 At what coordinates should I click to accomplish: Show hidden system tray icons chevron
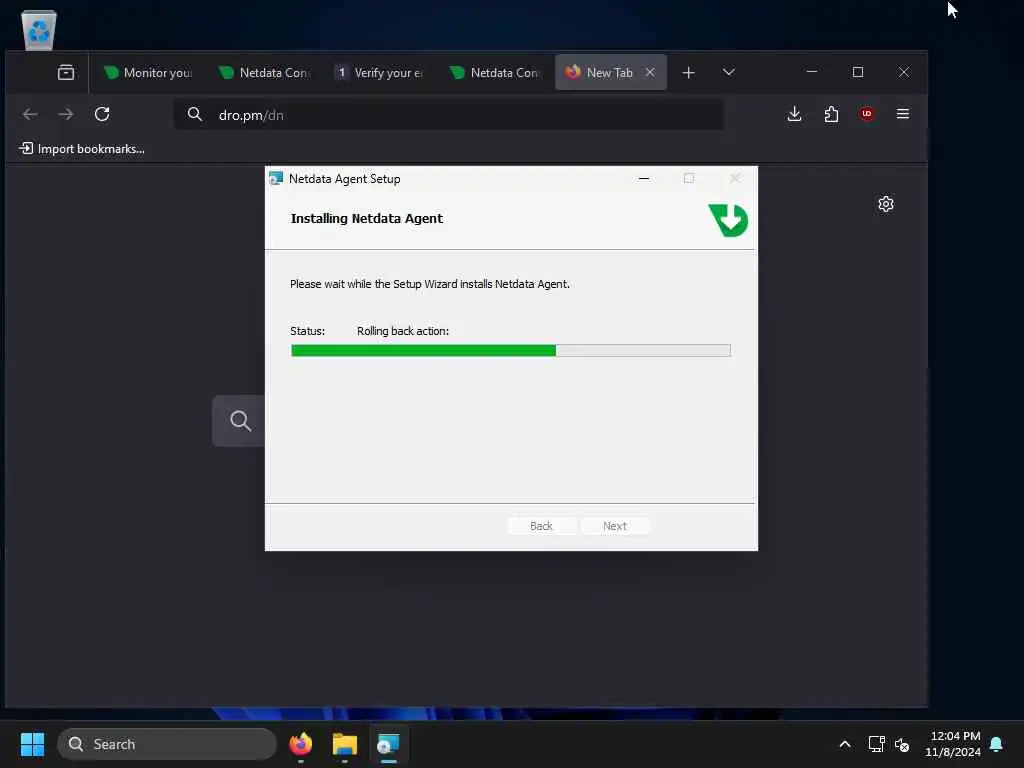point(844,744)
